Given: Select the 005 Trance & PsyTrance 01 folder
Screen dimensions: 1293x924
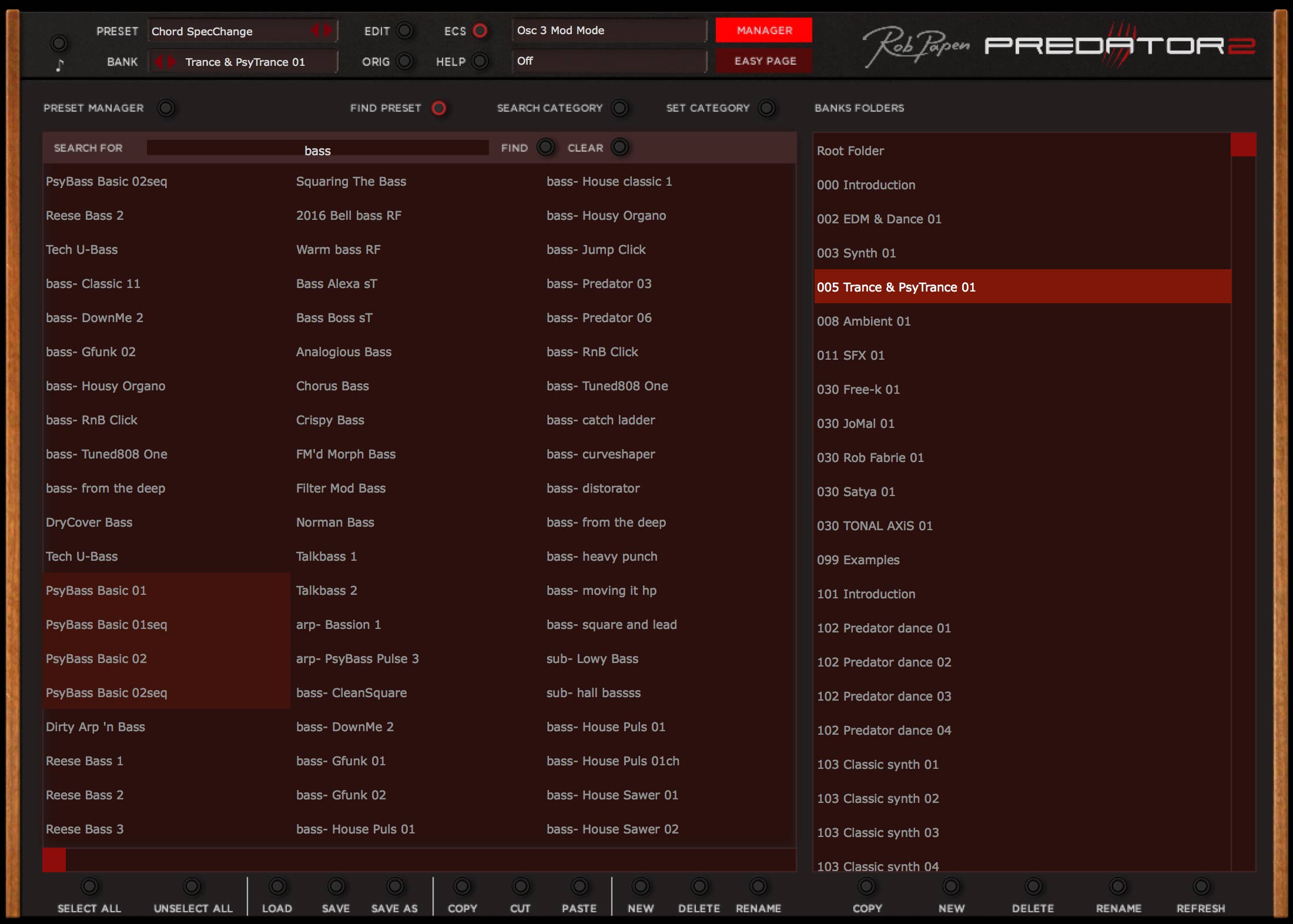Looking at the screenshot, I should coord(1022,287).
